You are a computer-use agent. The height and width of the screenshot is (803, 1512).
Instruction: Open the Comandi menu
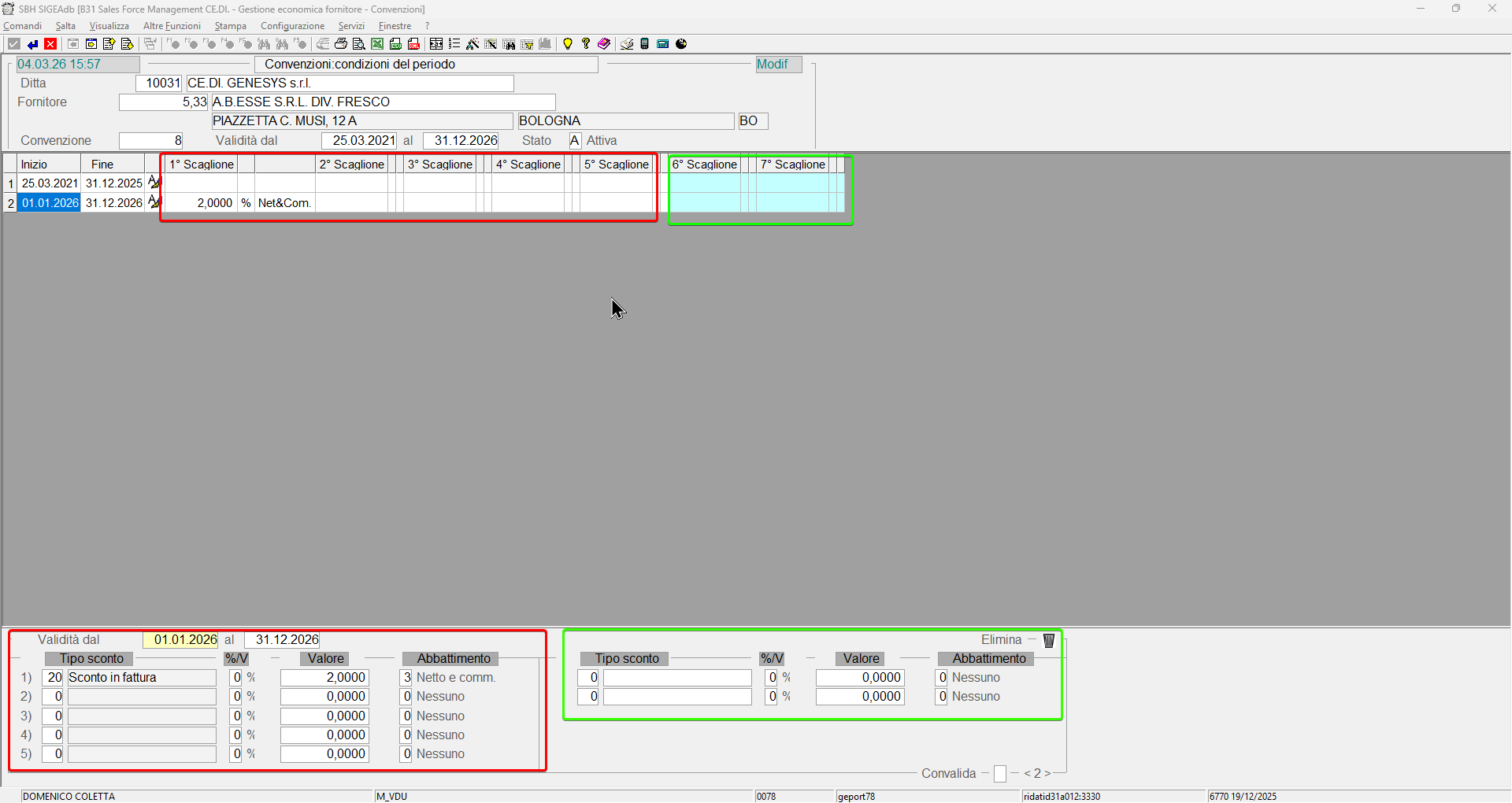[x=22, y=26]
